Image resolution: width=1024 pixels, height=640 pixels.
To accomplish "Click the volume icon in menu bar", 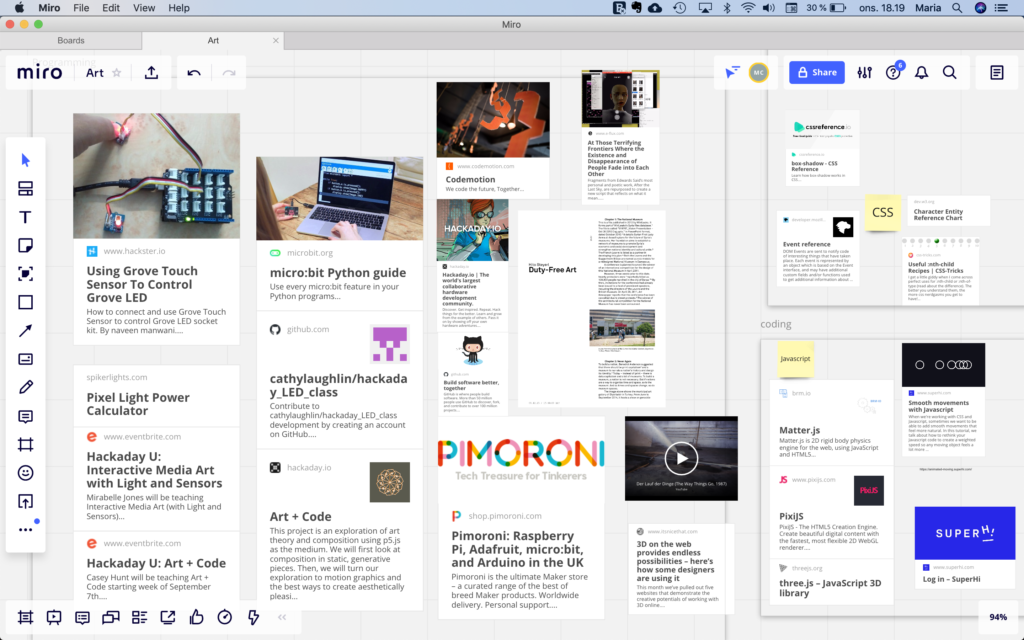I will [x=769, y=8].
